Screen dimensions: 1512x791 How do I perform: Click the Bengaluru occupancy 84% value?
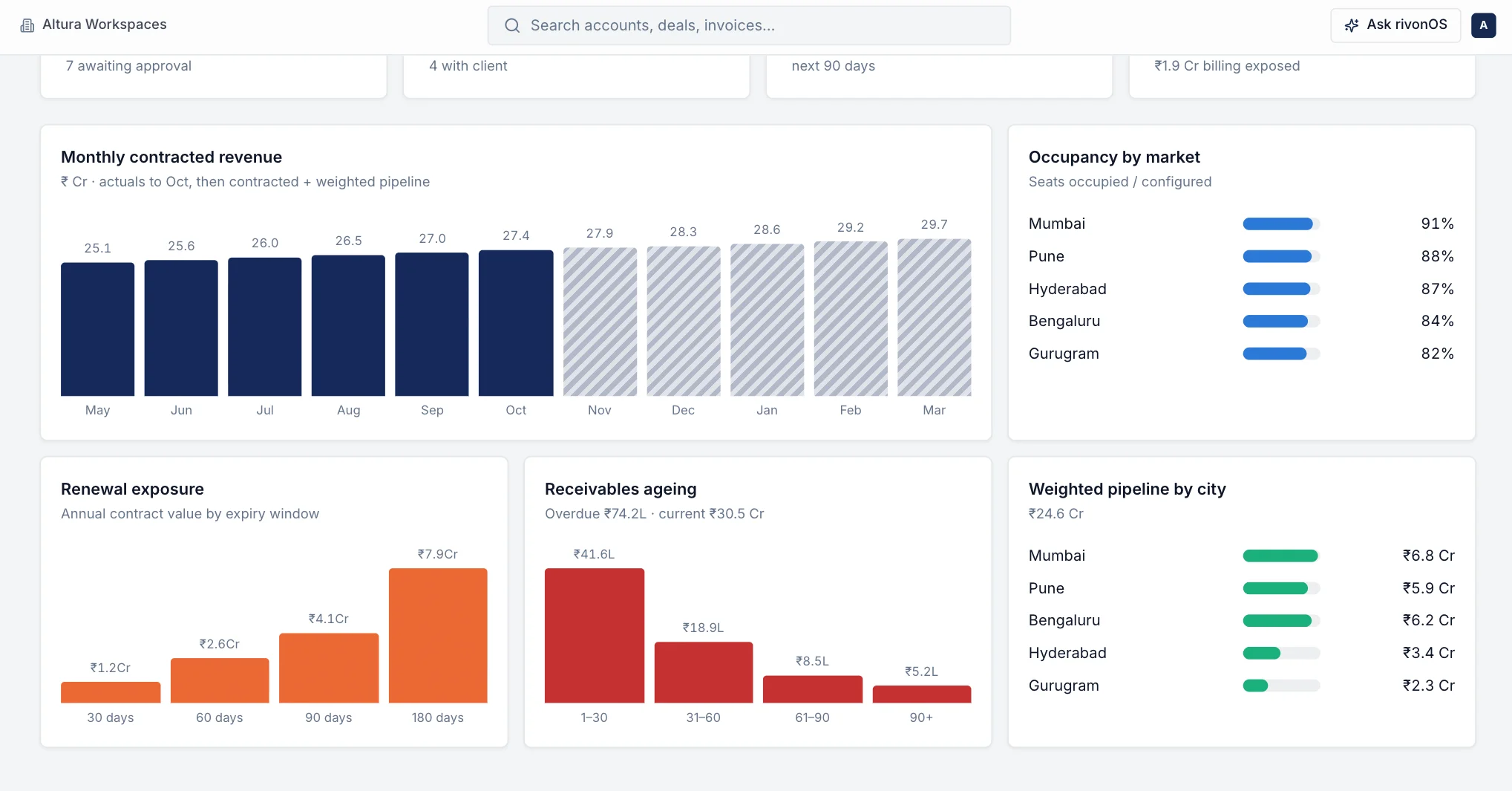pyautogui.click(x=1437, y=321)
